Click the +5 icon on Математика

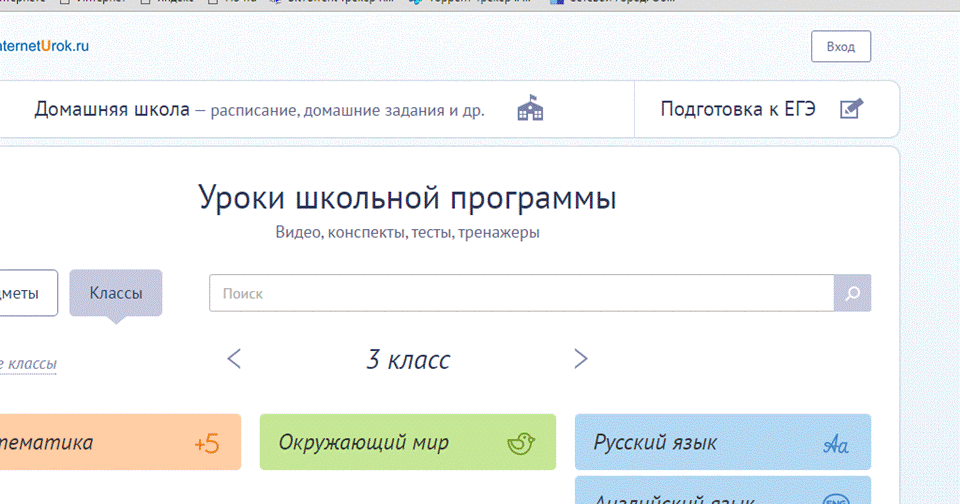(x=207, y=443)
